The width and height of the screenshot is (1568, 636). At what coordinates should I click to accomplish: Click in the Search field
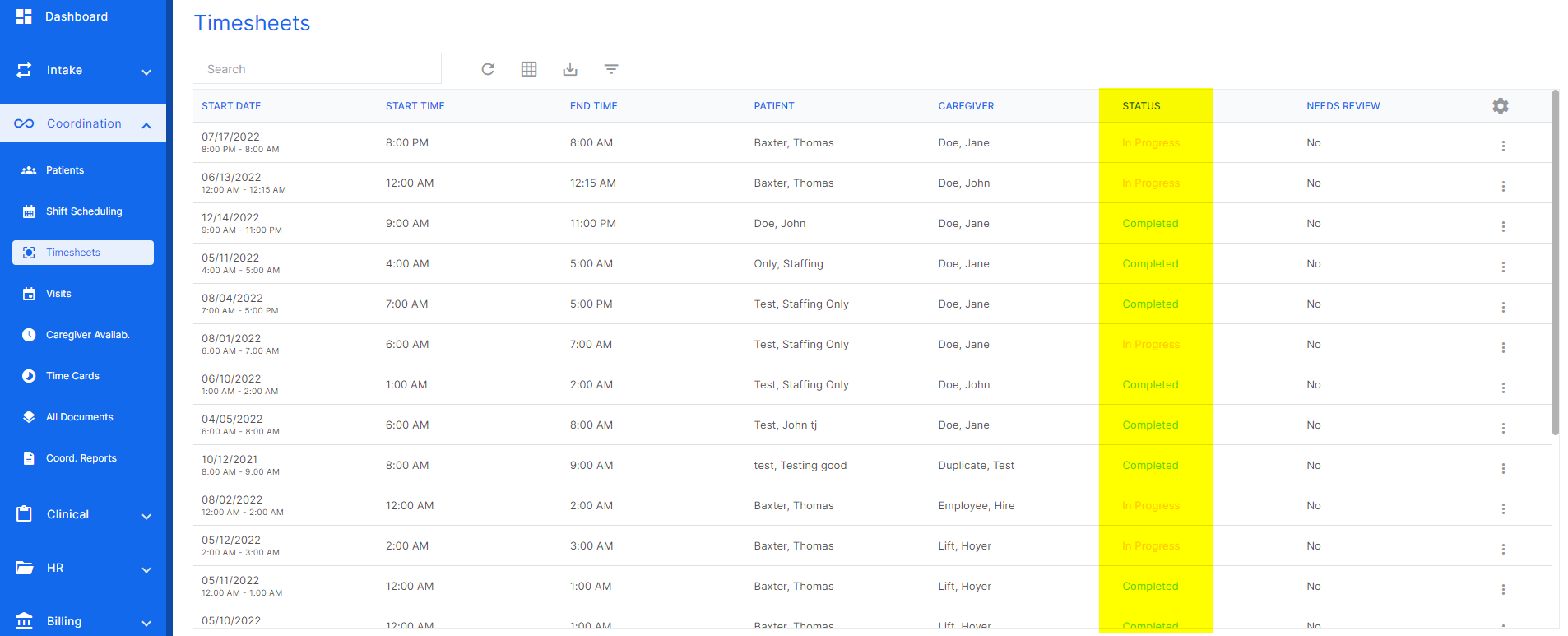[317, 69]
